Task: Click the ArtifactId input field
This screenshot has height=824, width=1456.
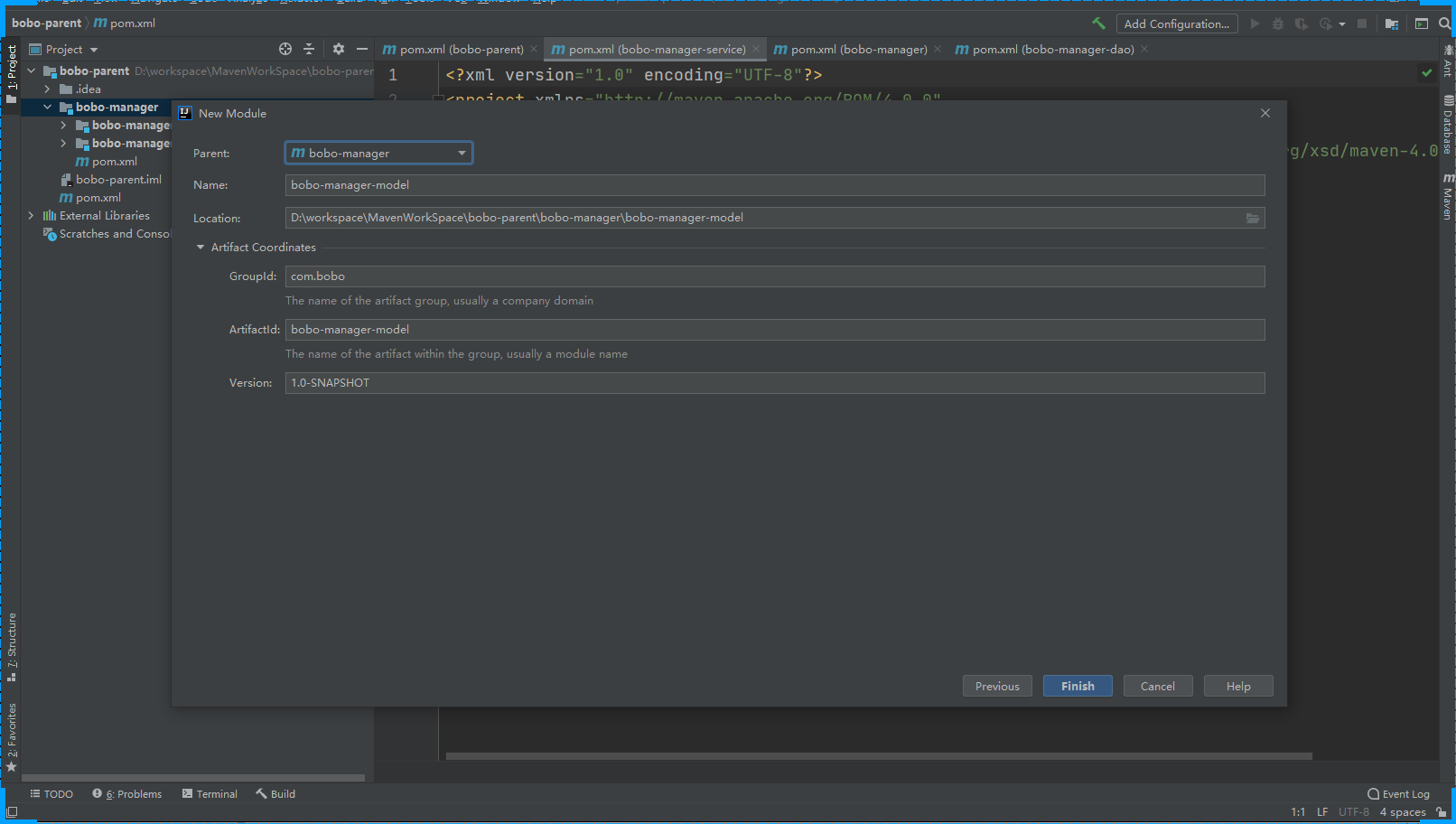Action: click(x=775, y=330)
